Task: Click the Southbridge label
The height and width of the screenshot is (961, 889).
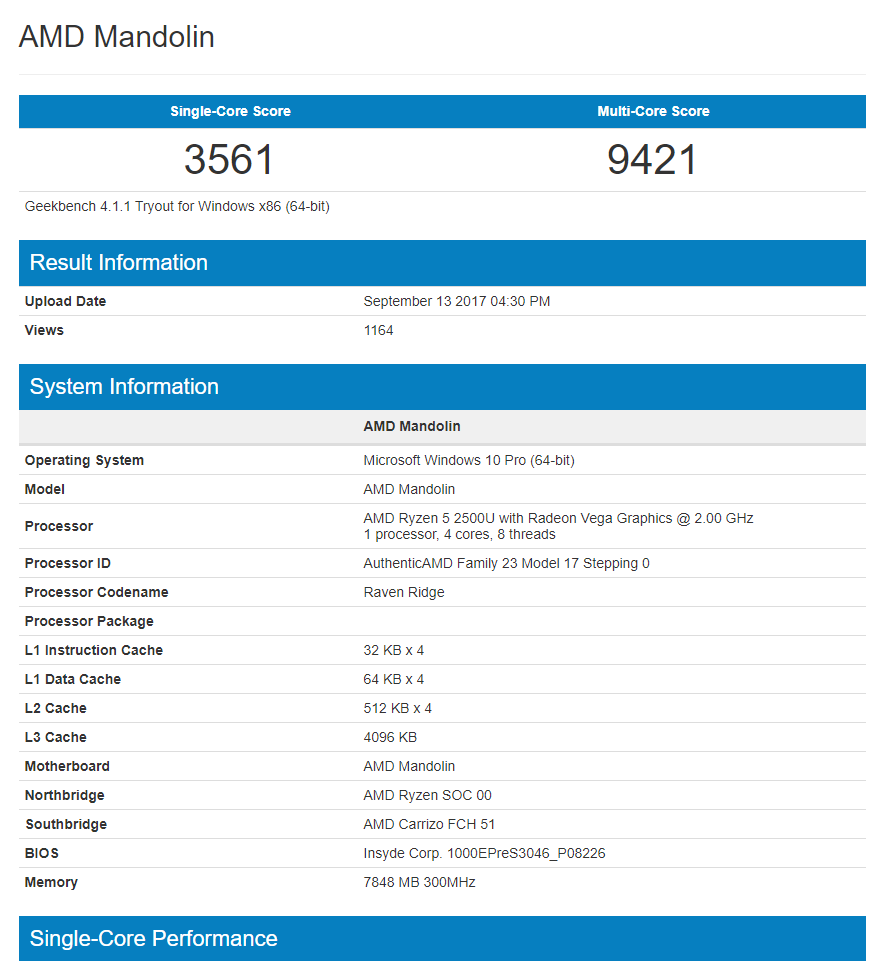Action: point(66,824)
